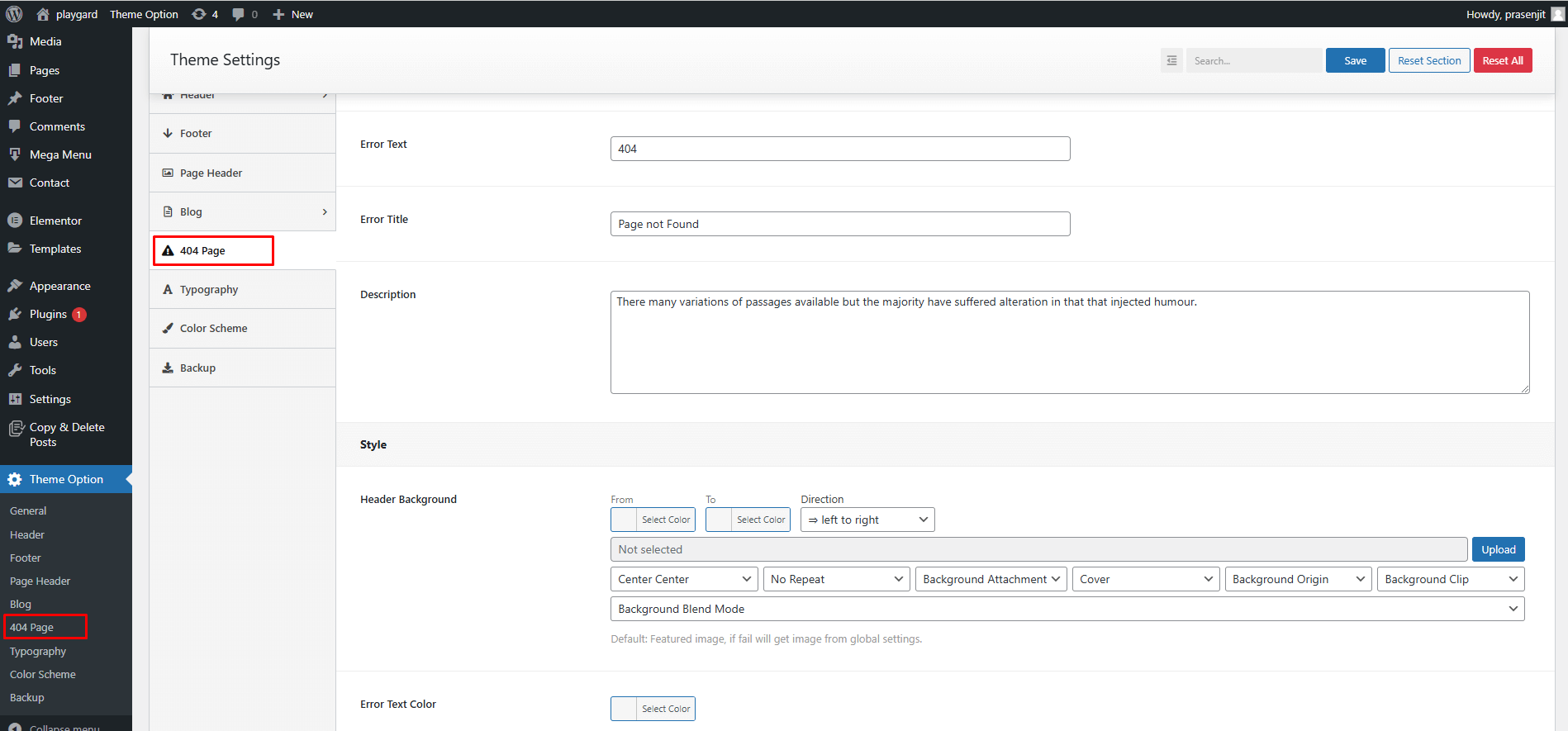Select General in Theme Option submenu
Screen dimensions: 1568x731
[x=28, y=510]
